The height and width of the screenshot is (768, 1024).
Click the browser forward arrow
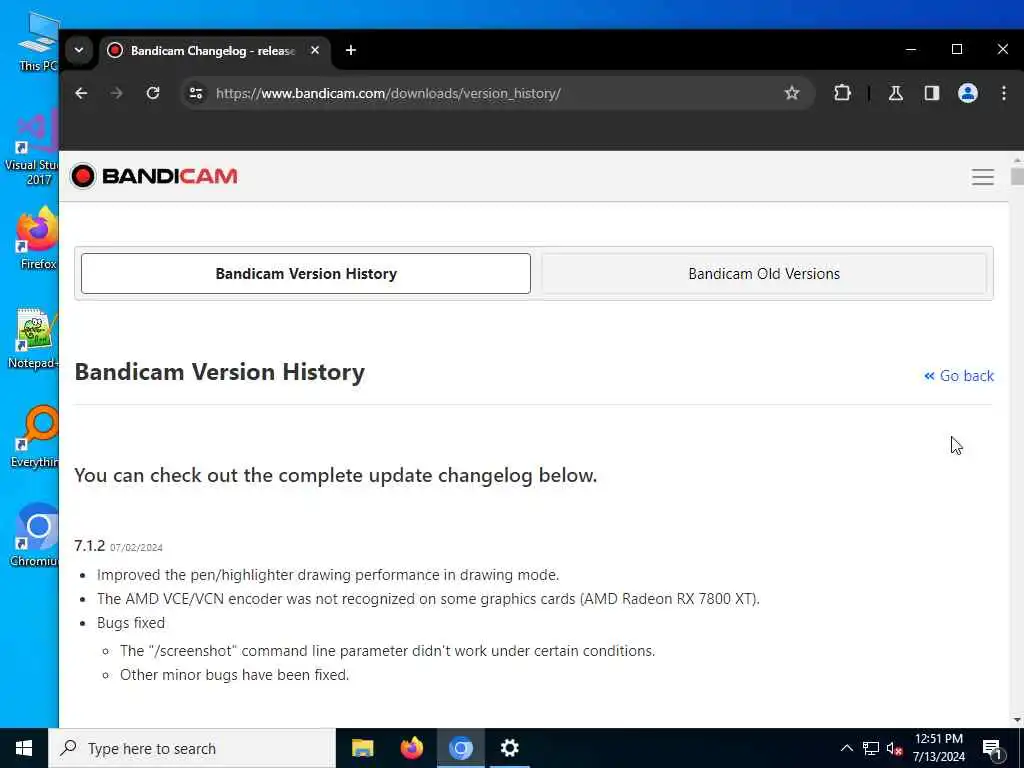117,93
